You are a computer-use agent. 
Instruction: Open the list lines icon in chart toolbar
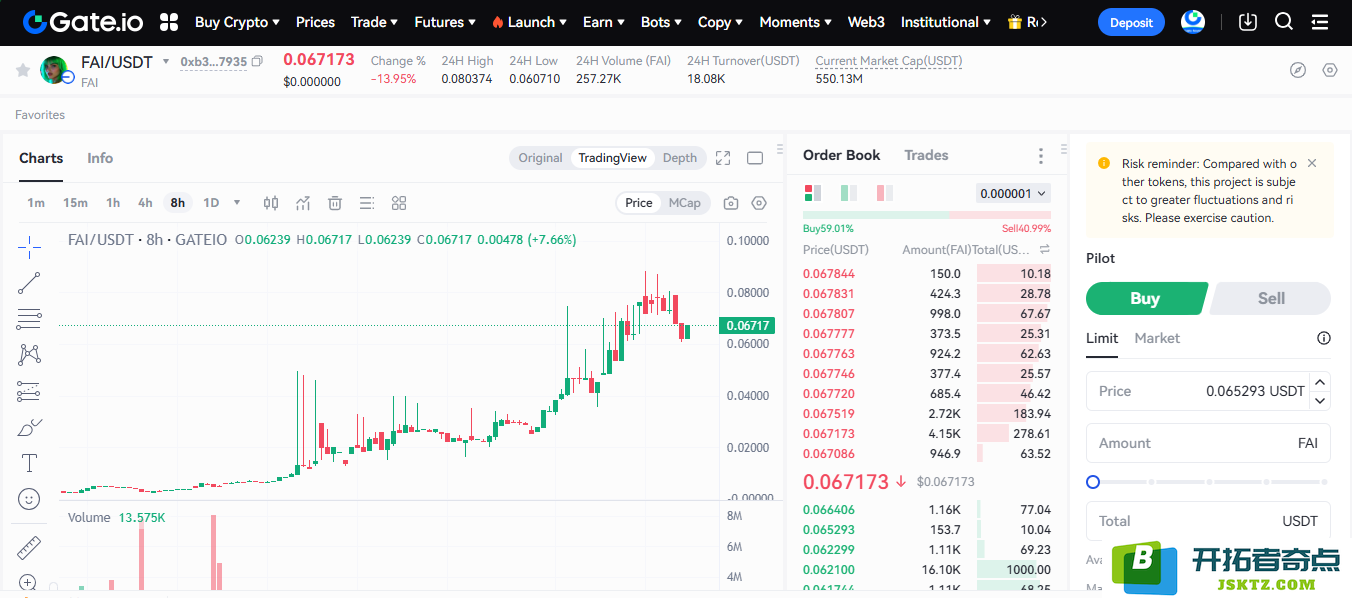(x=367, y=203)
